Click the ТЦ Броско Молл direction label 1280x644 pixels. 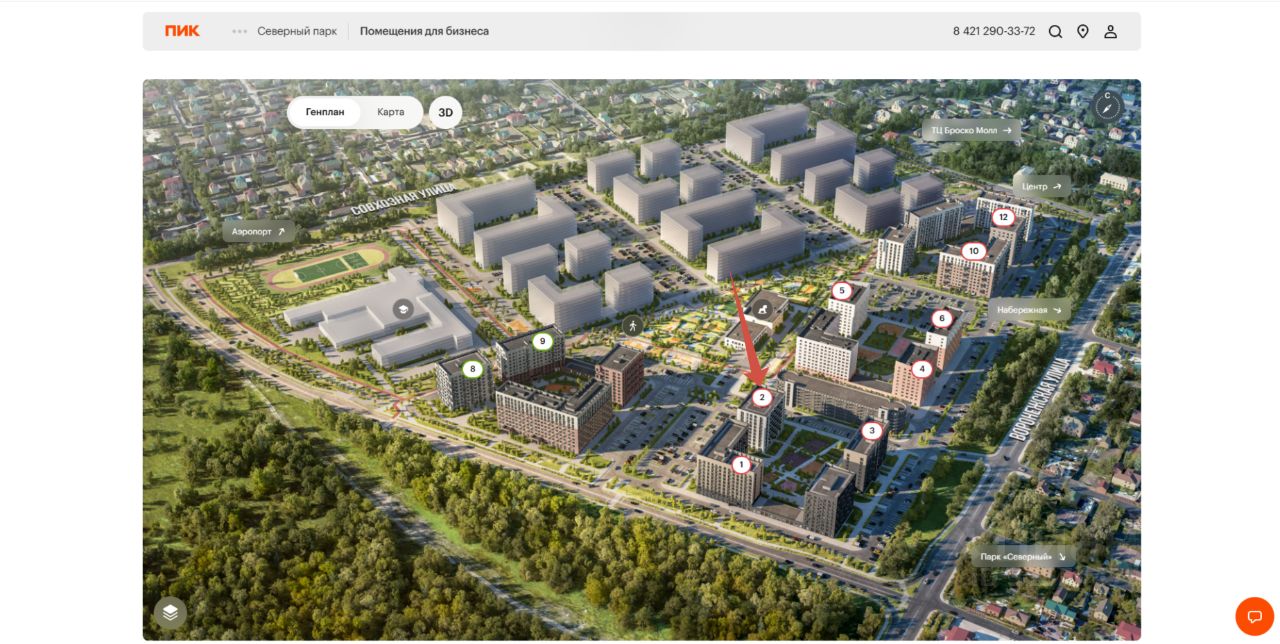(x=971, y=130)
